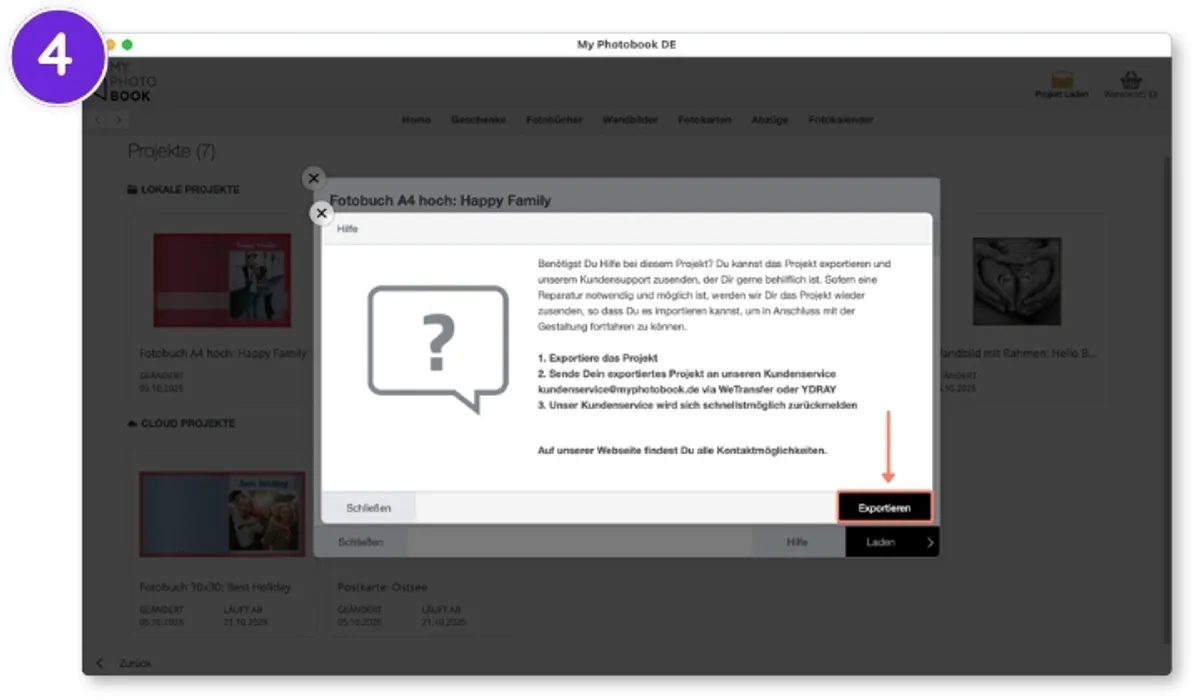Click the back navigation arrow under the logo

pyautogui.click(x=98, y=120)
